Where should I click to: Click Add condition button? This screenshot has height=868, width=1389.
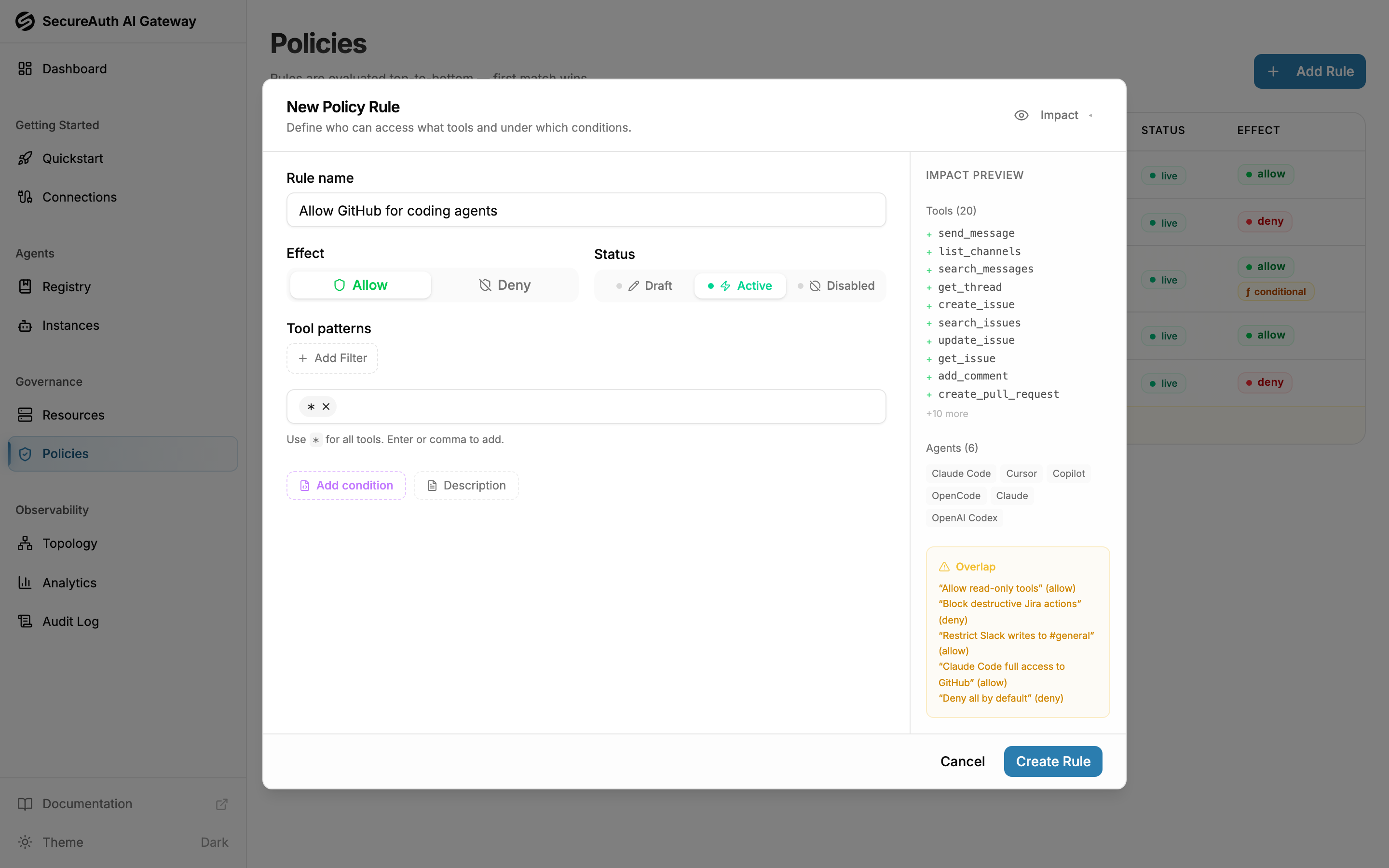(x=346, y=486)
